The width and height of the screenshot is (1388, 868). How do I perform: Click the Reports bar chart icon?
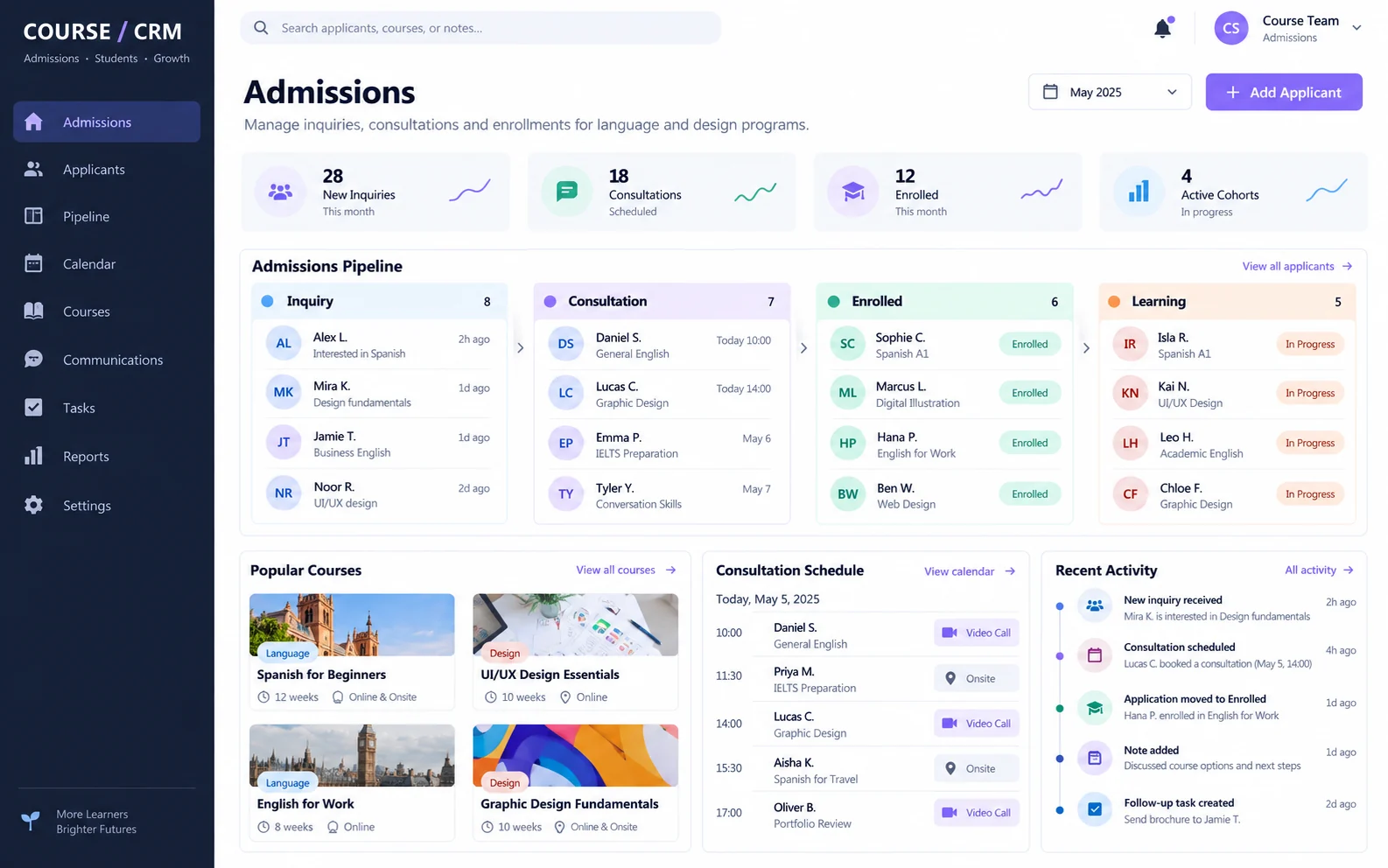point(33,456)
